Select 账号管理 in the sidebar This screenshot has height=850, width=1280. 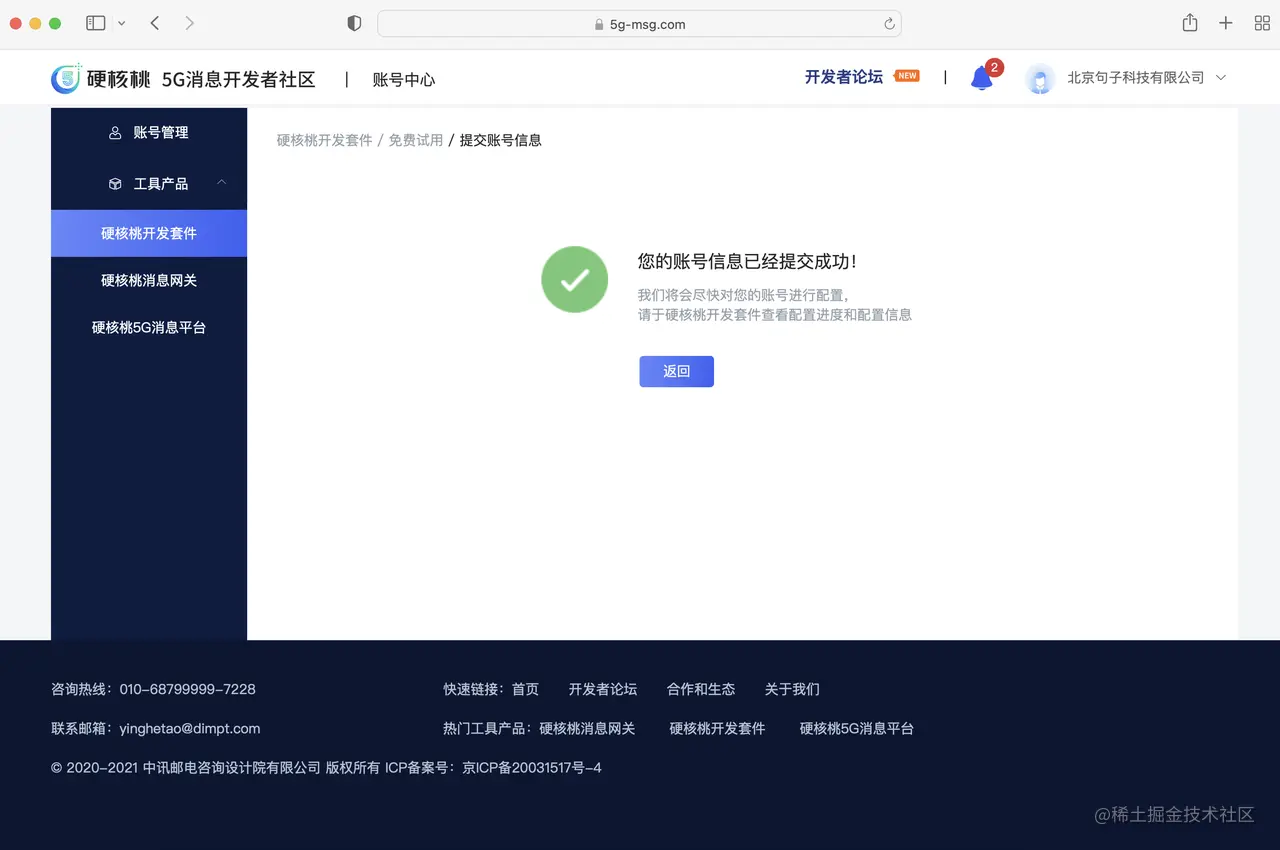[x=149, y=132]
